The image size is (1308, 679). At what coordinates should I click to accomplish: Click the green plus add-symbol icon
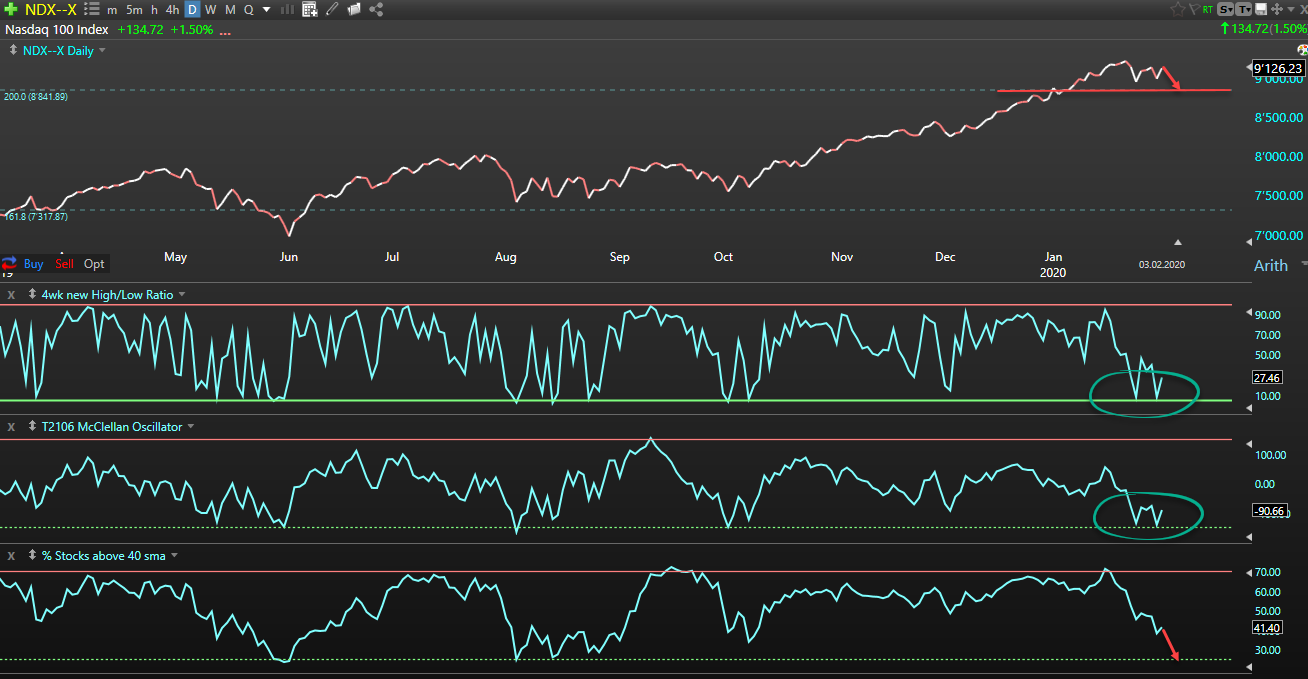click(x=10, y=9)
